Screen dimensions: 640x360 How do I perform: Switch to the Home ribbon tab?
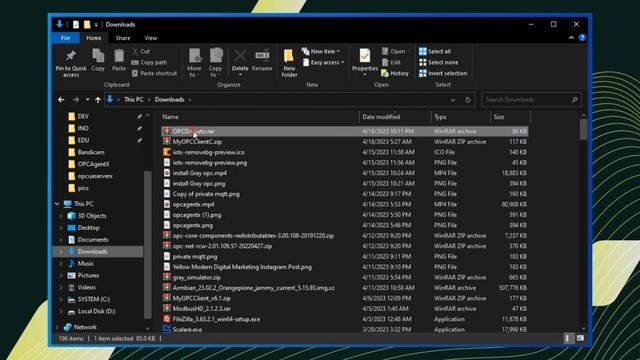[x=93, y=38]
